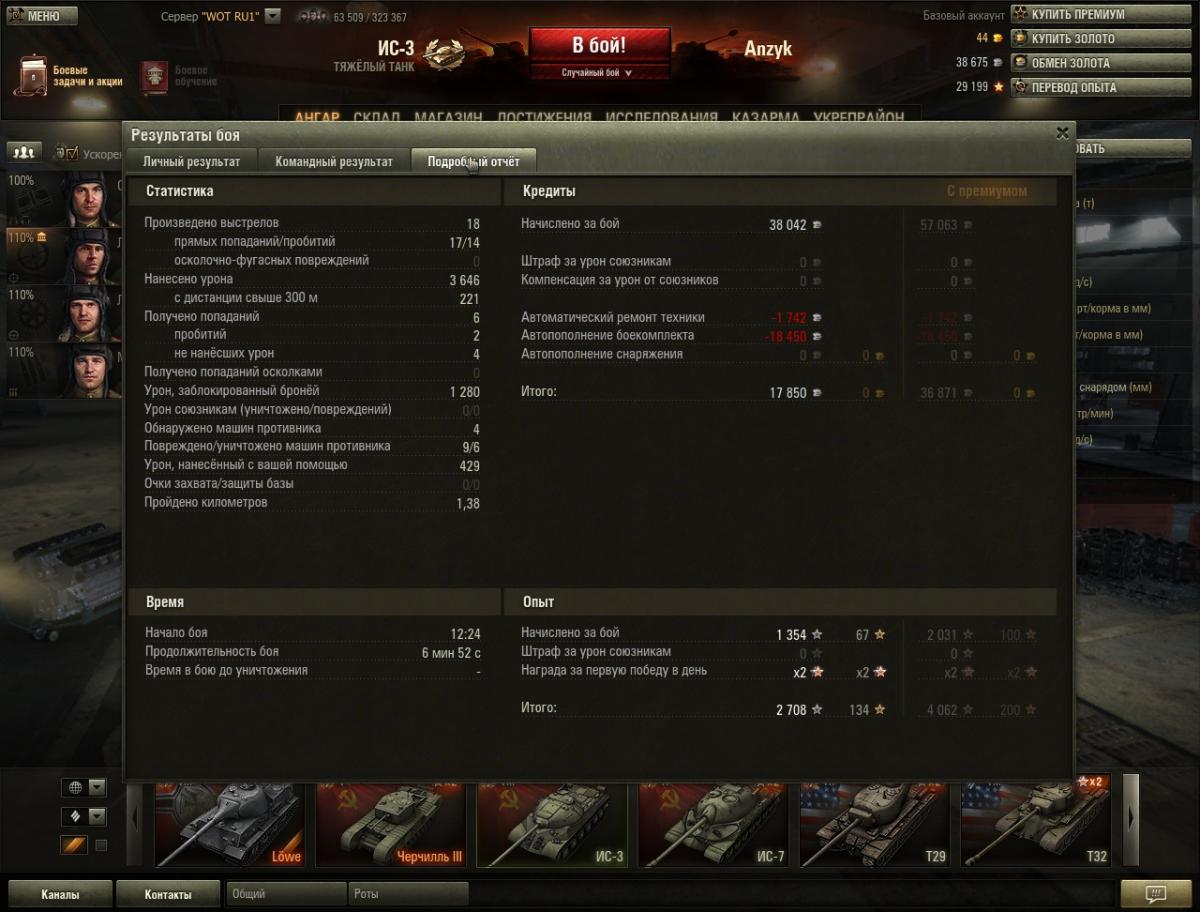Select the Löwe tank in carousel
The image size is (1200, 912).
(229, 823)
